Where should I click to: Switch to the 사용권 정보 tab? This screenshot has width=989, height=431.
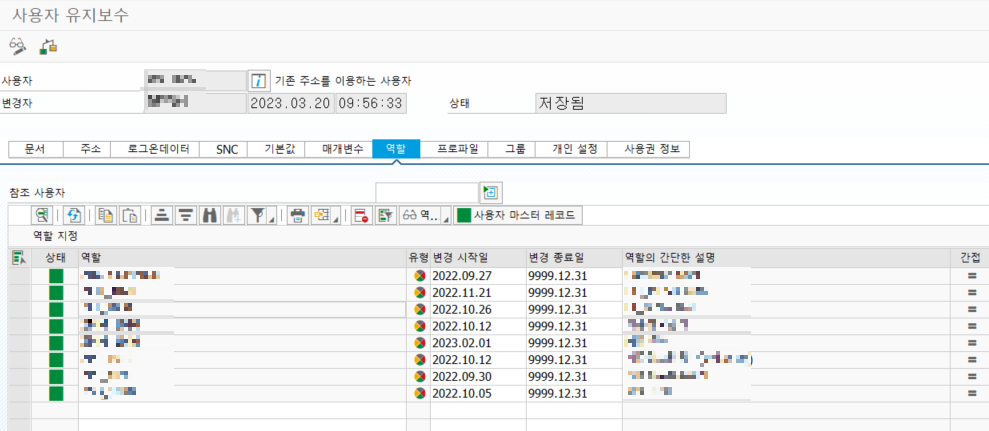(x=648, y=150)
